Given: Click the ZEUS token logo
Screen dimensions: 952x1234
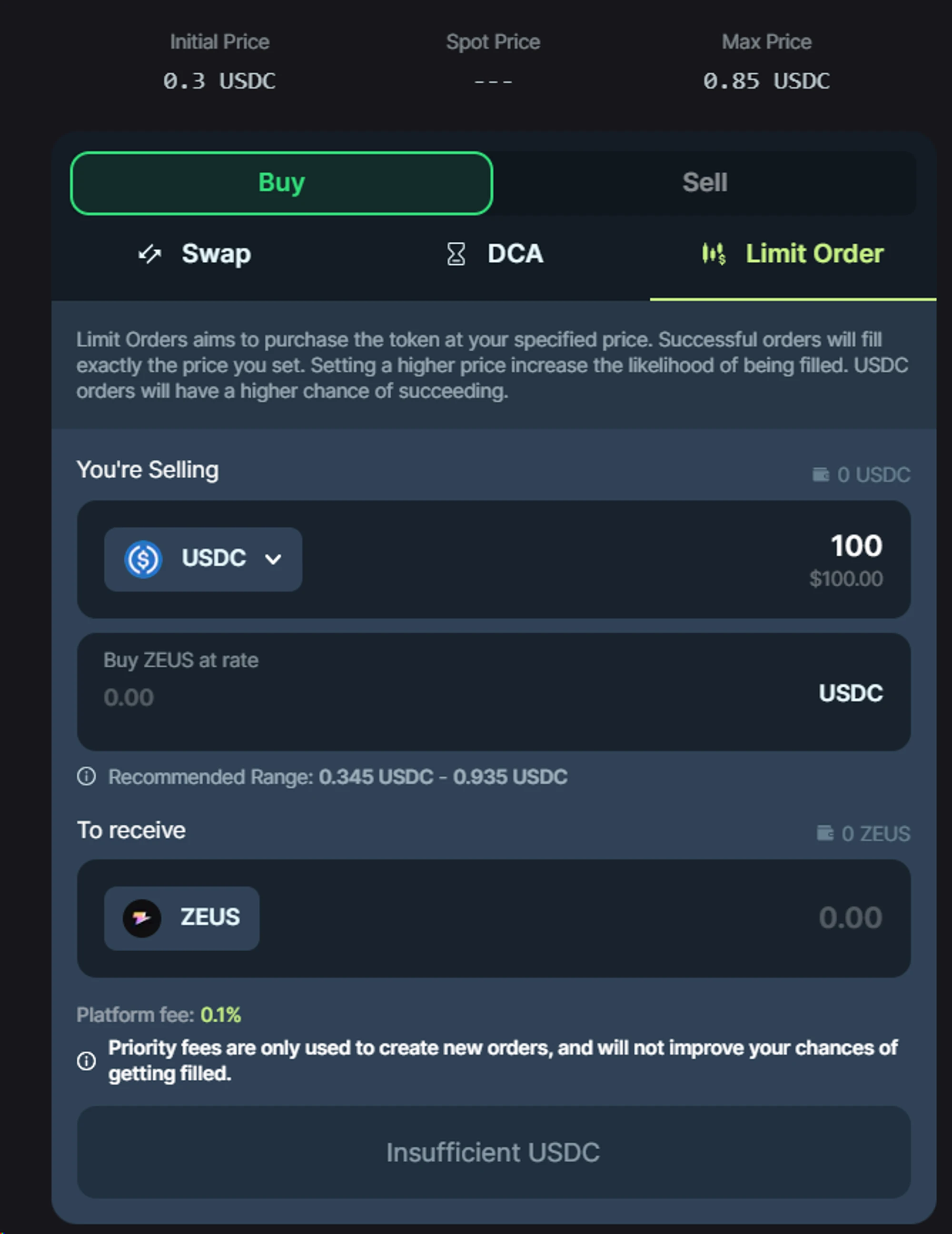Looking at the screenshot, I should (142, 918).
